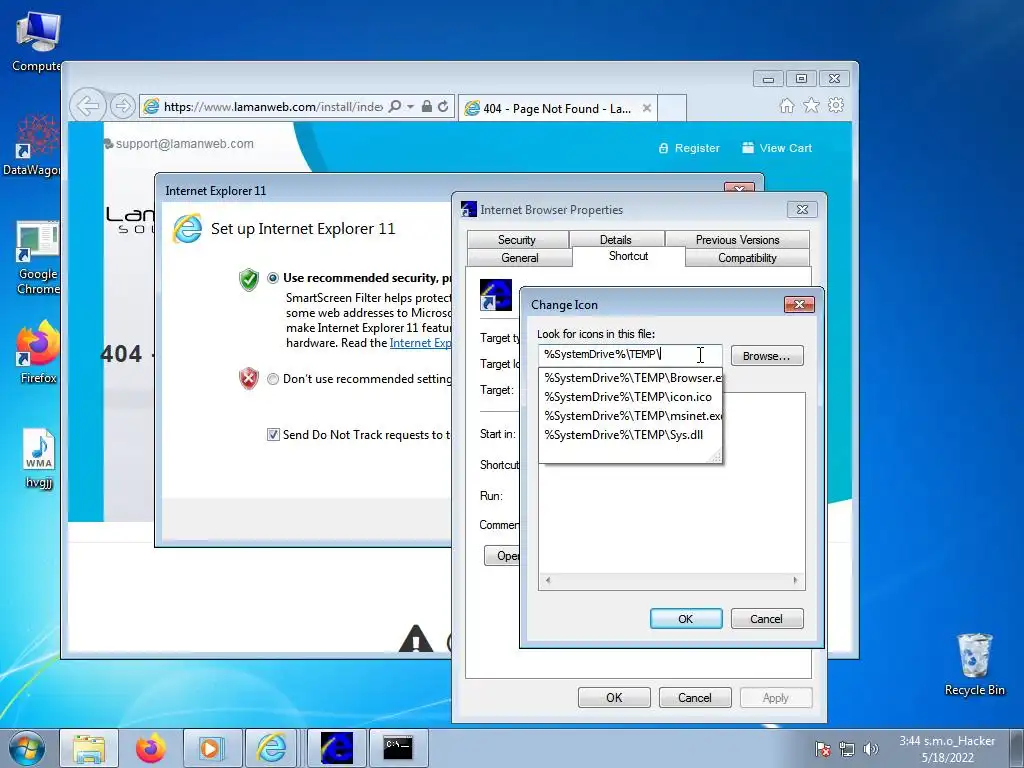Select the Shortcut tab
Screen dimensions: 1024x768
click(x=628, y=256)
